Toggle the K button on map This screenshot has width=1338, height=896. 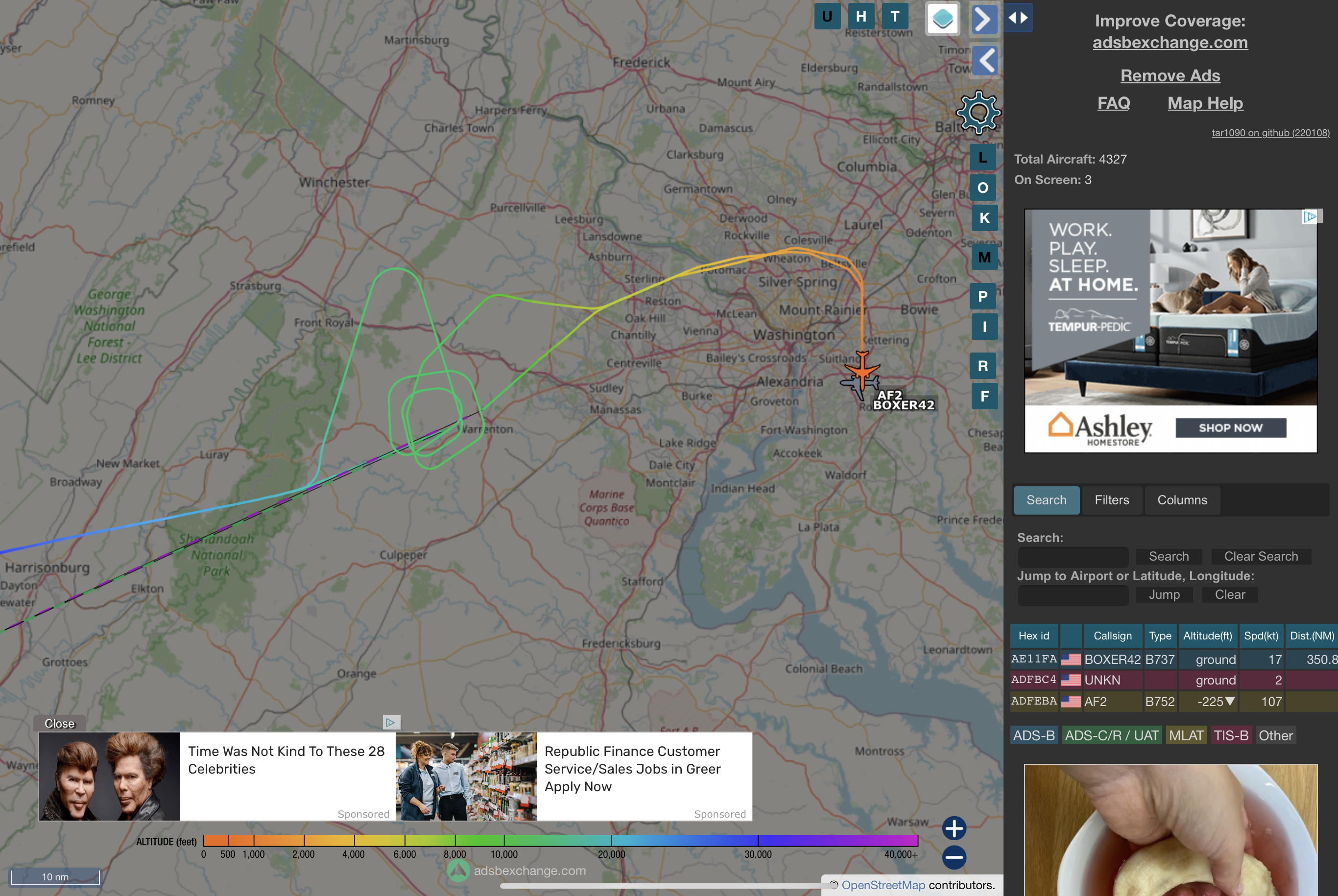[984, 218]
